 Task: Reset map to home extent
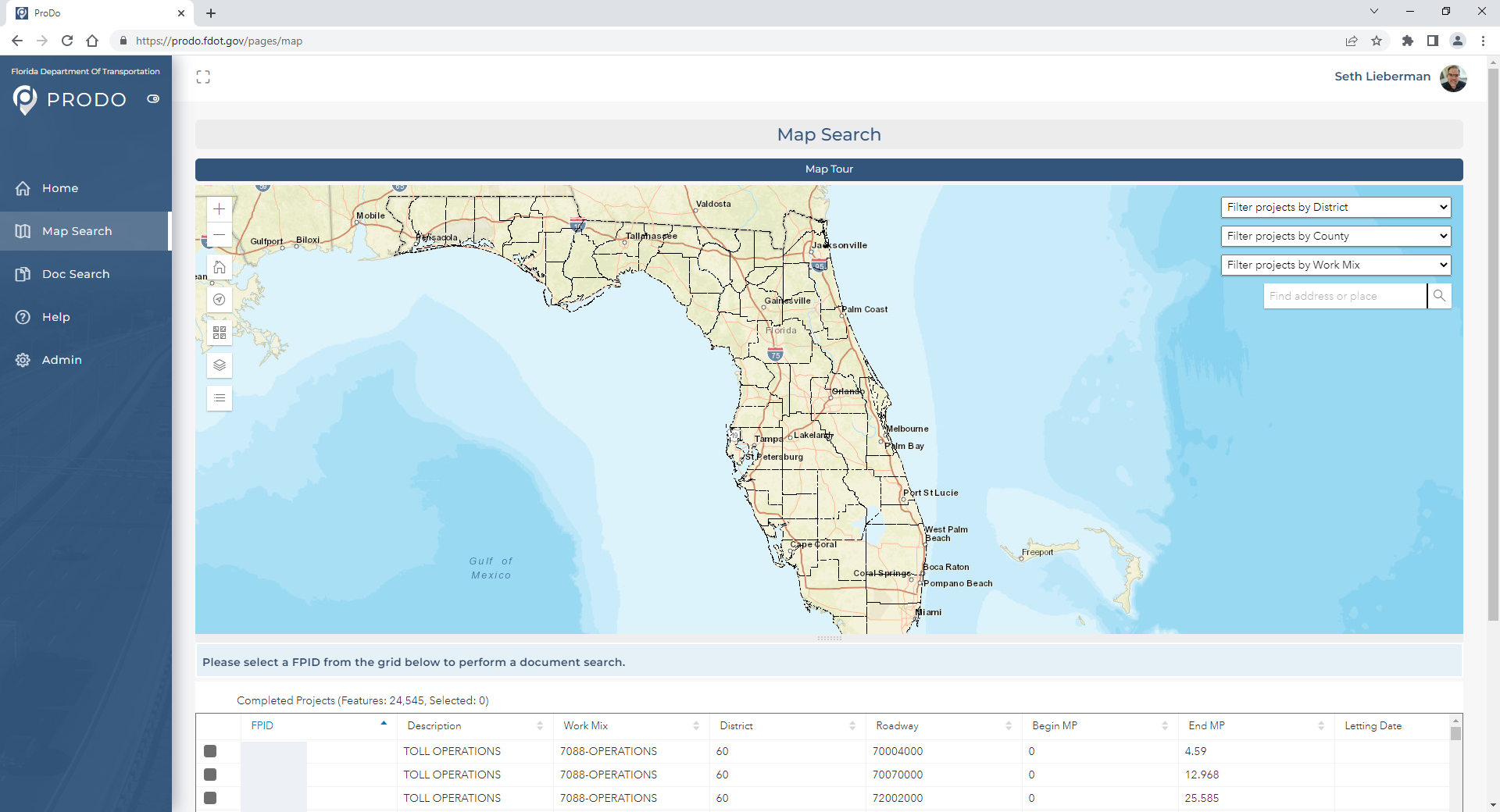[x=220, y=268]
